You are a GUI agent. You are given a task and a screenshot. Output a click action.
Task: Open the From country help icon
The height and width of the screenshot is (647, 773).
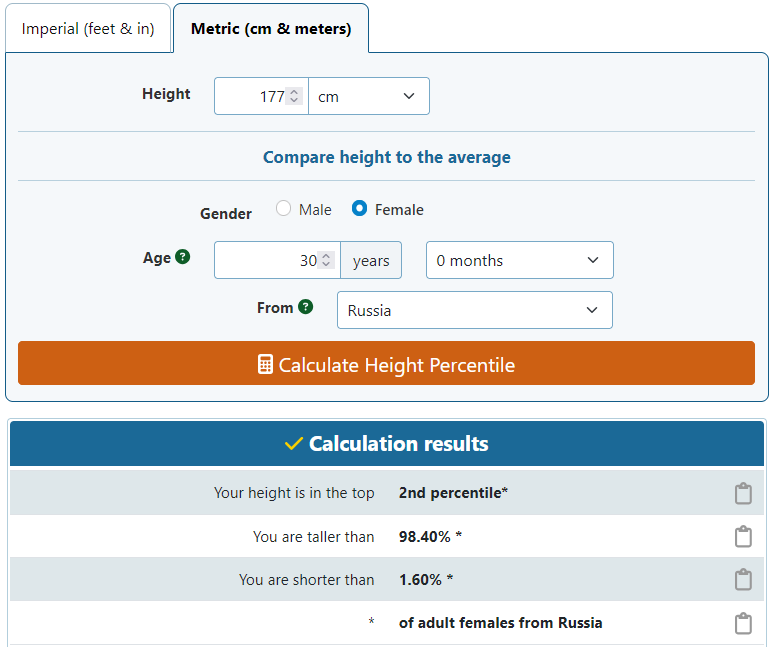point(306,307)
